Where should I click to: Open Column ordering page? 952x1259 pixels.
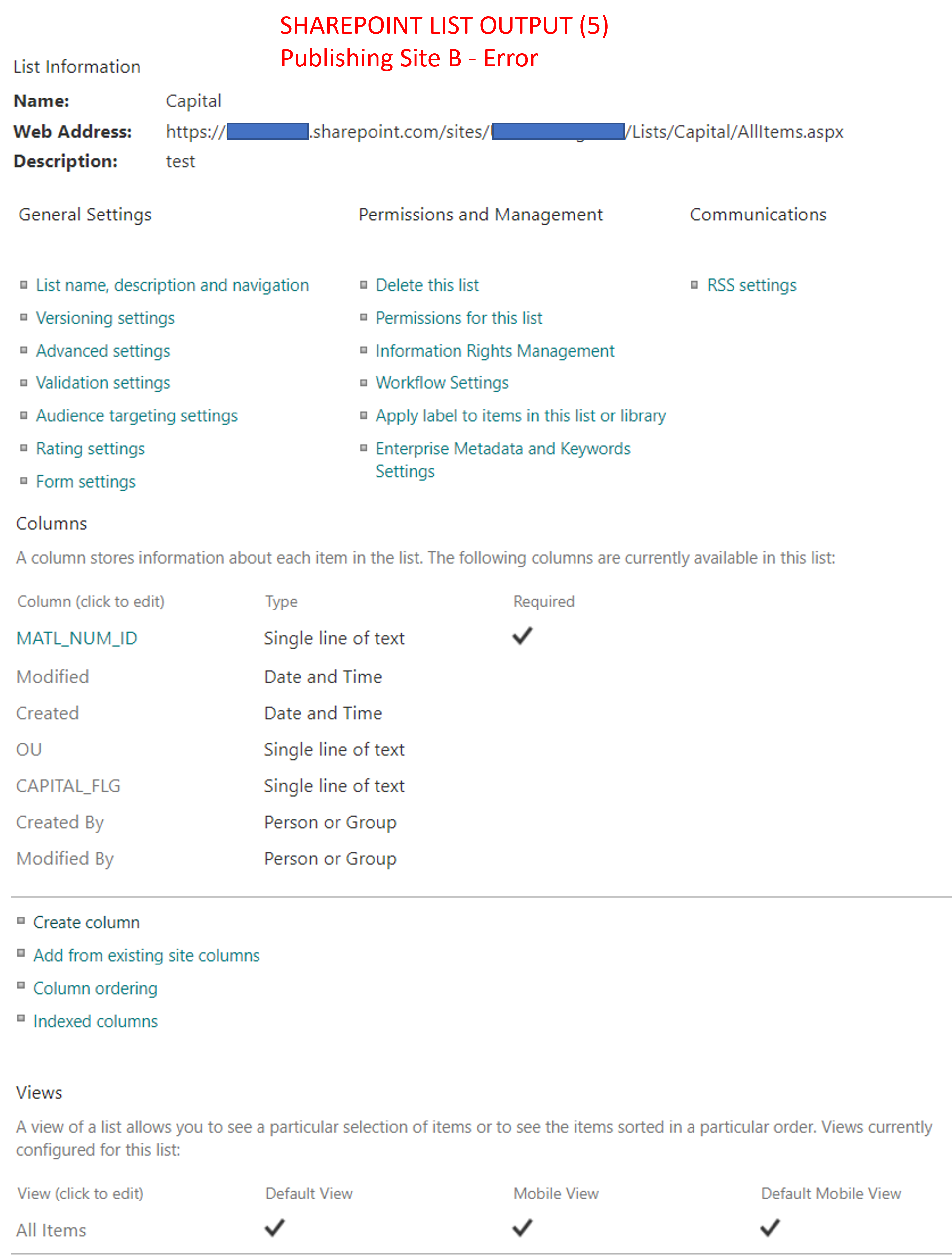coord(95,988)
